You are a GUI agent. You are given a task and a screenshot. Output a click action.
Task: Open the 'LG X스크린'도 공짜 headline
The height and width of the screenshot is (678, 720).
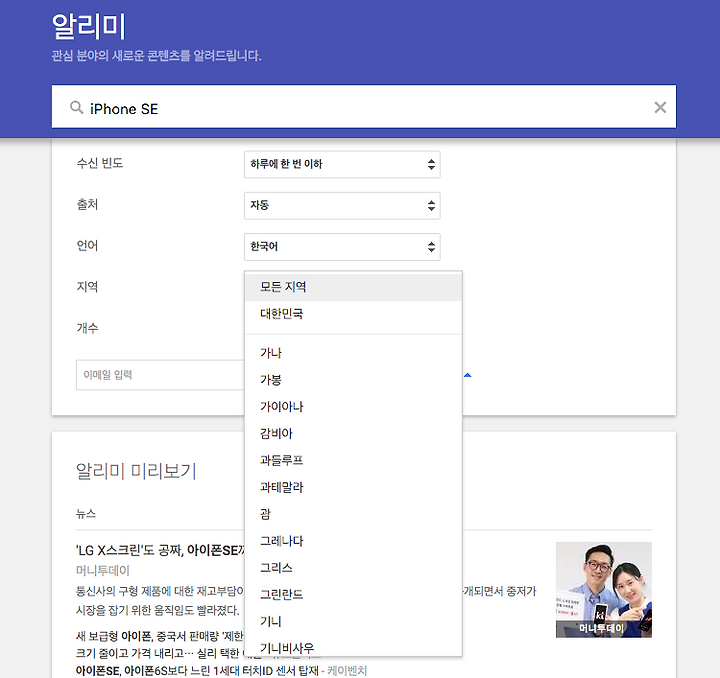161,550
